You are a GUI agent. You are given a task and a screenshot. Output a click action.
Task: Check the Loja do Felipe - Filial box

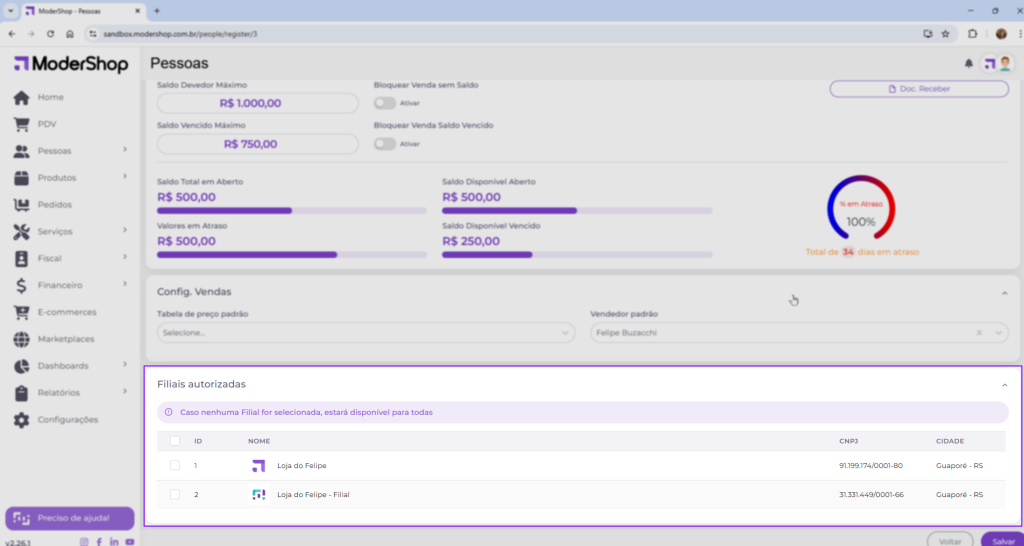175,494
